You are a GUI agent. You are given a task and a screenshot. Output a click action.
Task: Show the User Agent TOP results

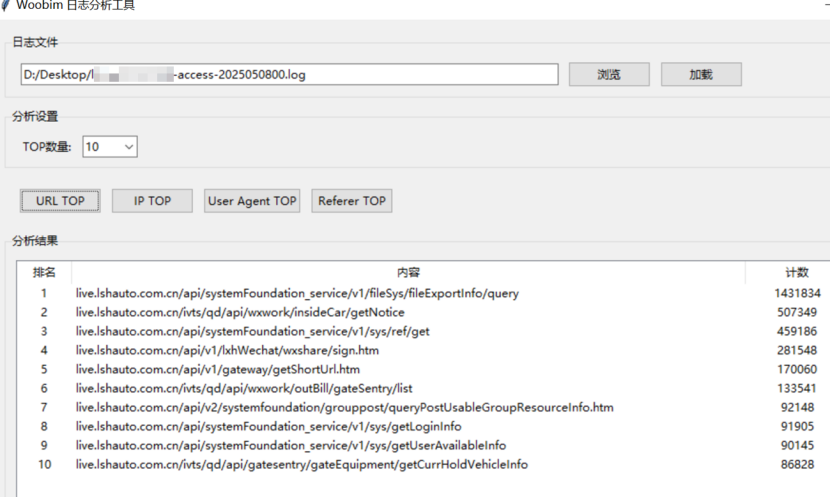[252, 201]
